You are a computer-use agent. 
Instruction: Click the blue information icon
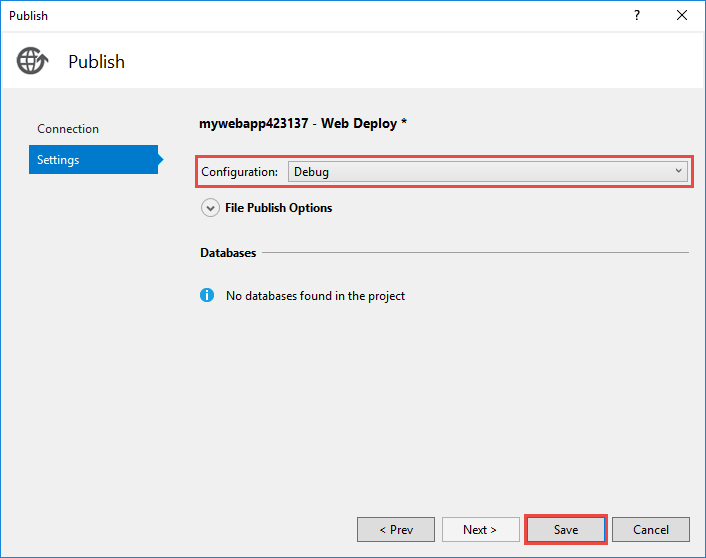tap(207, 295)
